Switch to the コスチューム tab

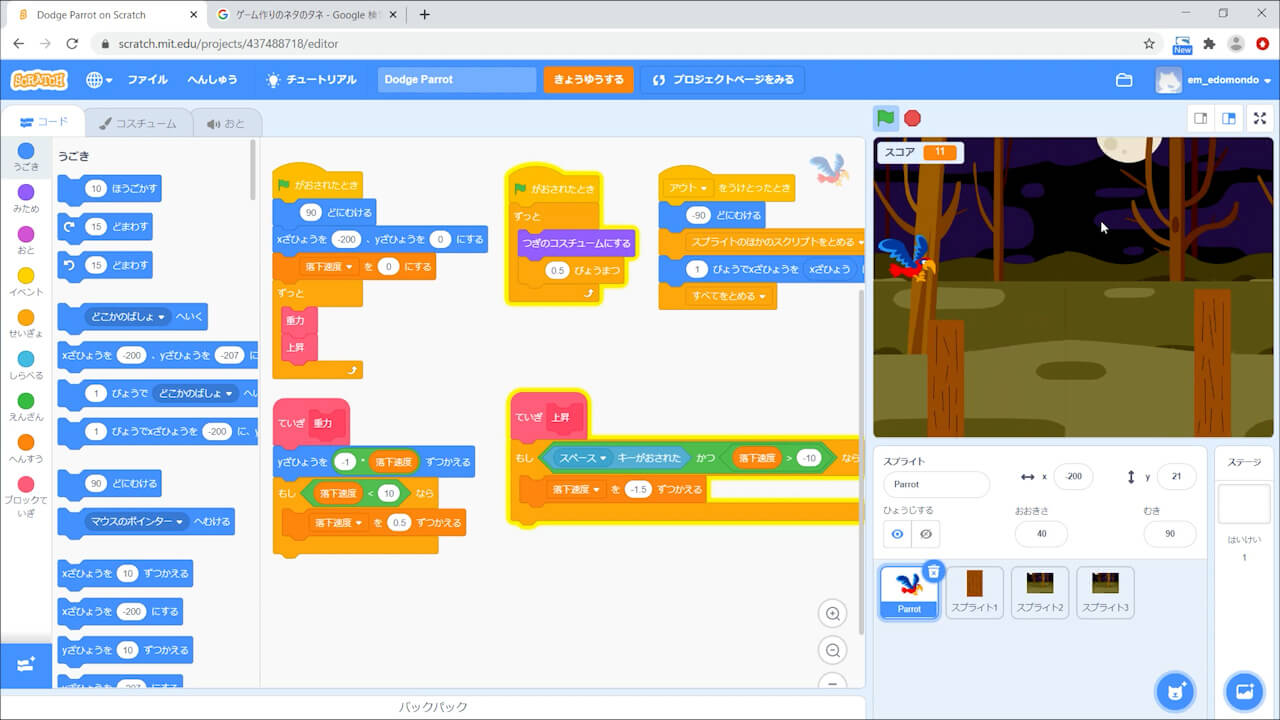138,123
